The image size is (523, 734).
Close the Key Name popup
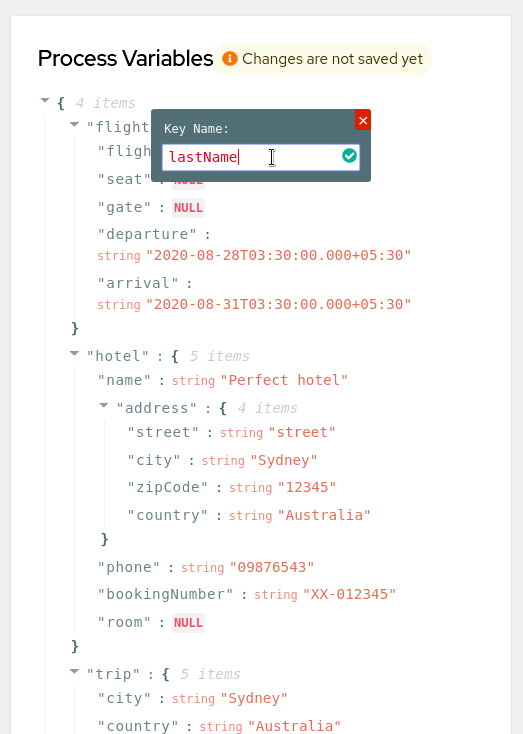[x=363, y=120]
